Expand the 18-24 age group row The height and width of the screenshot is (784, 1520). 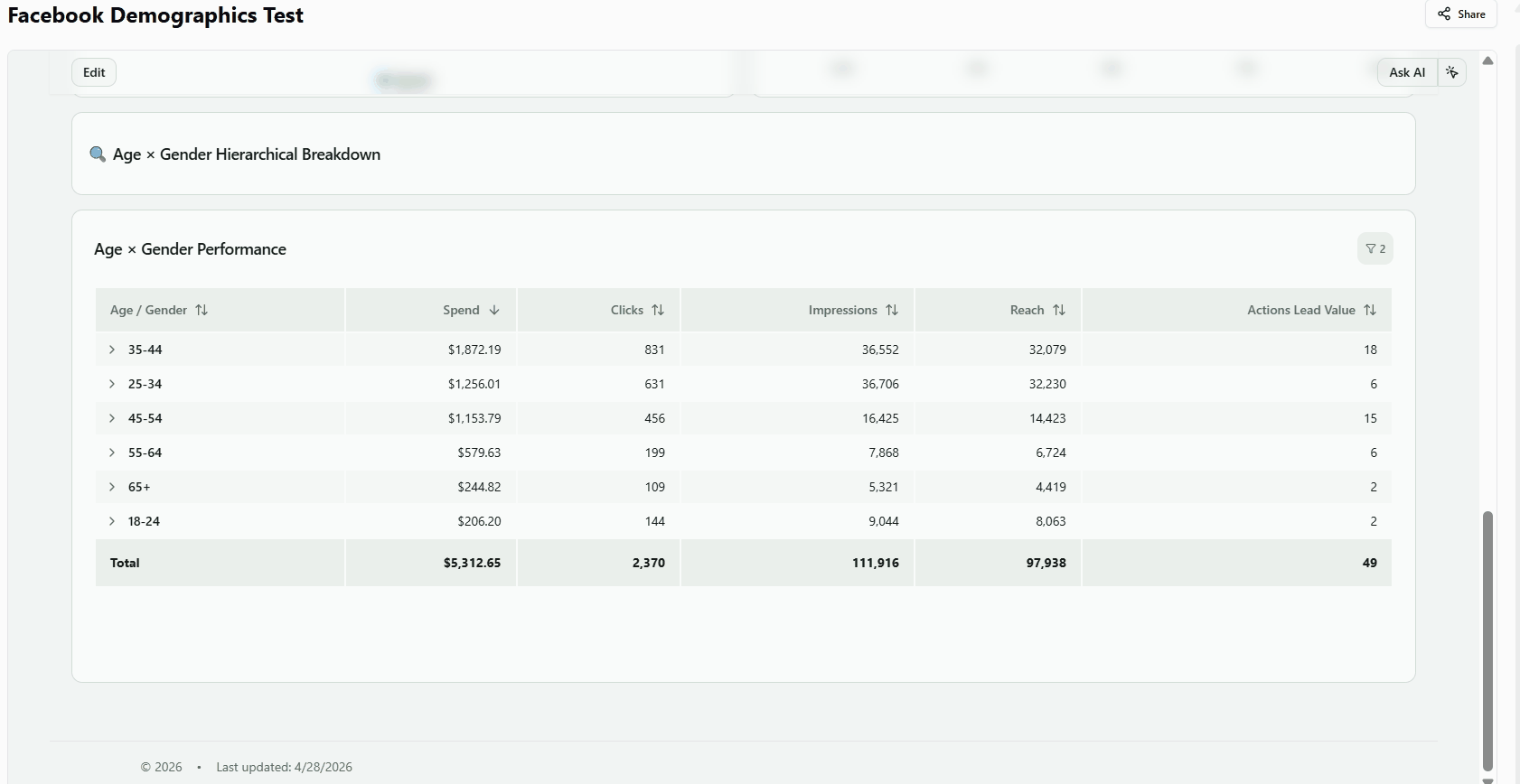112,521
